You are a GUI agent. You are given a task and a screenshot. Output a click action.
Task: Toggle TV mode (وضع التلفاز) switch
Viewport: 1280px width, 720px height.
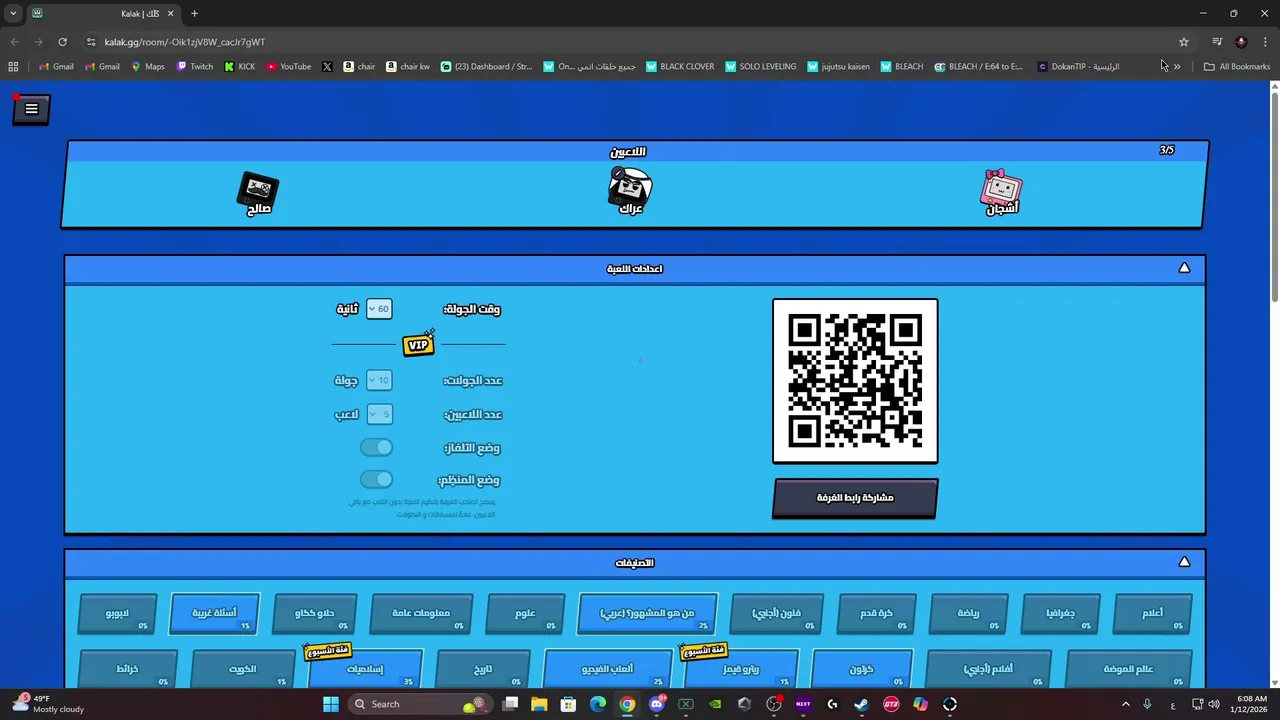[377, 447]
